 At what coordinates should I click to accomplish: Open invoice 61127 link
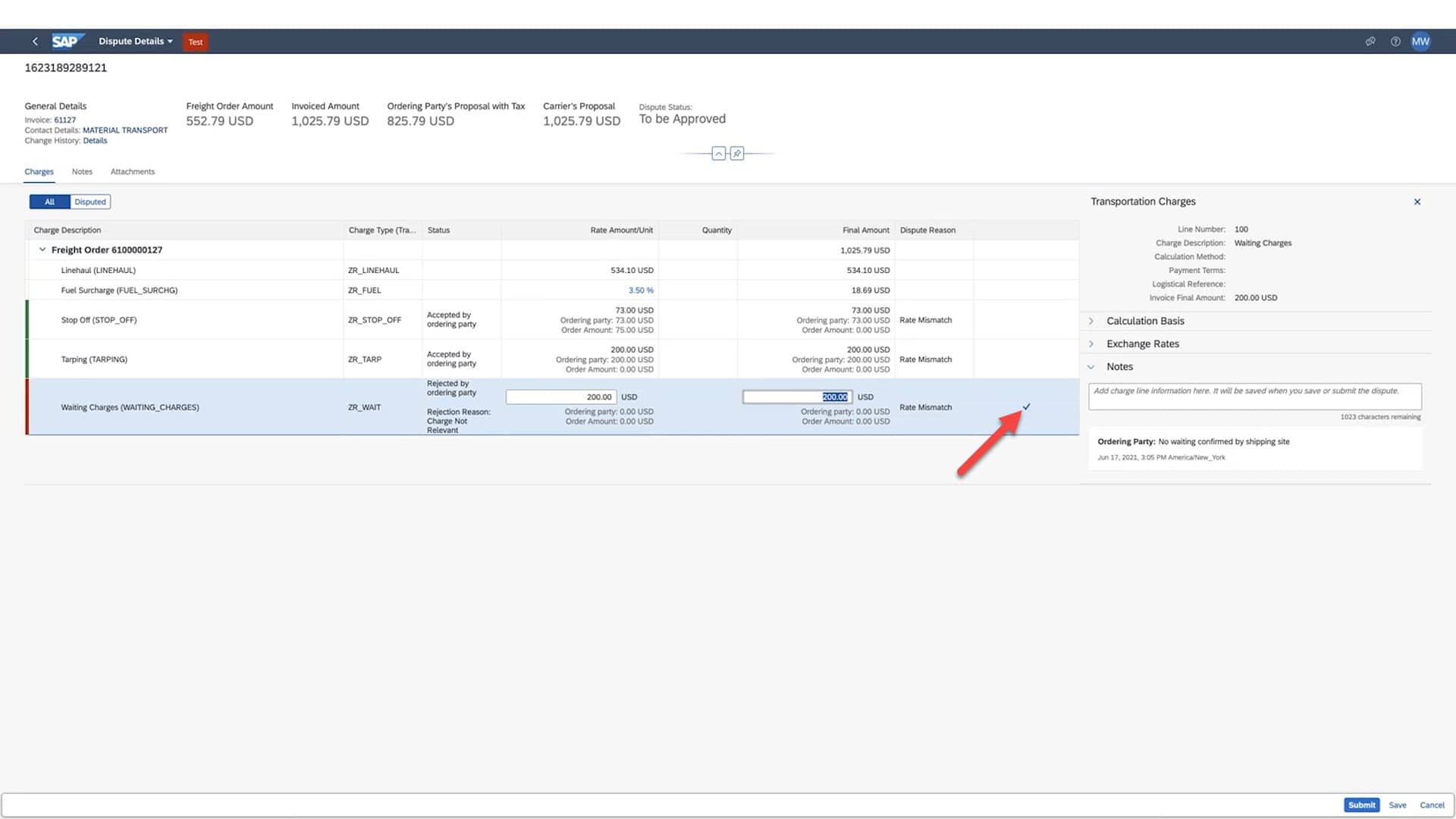[65, 120]
